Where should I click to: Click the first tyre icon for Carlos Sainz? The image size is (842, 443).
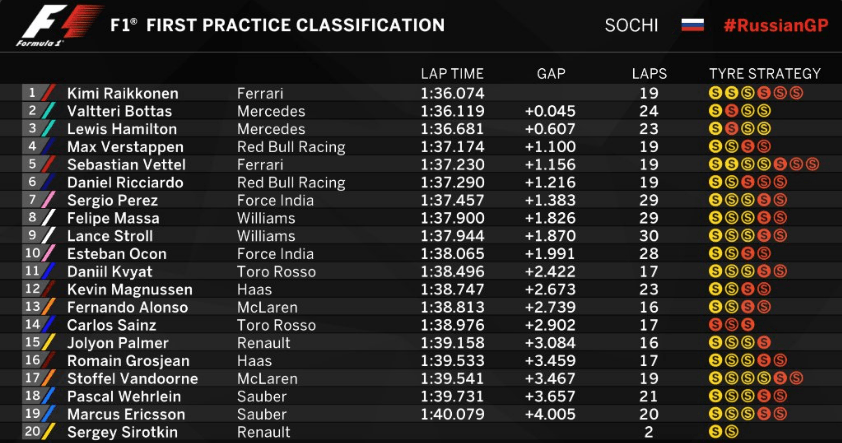pos(715,324)
